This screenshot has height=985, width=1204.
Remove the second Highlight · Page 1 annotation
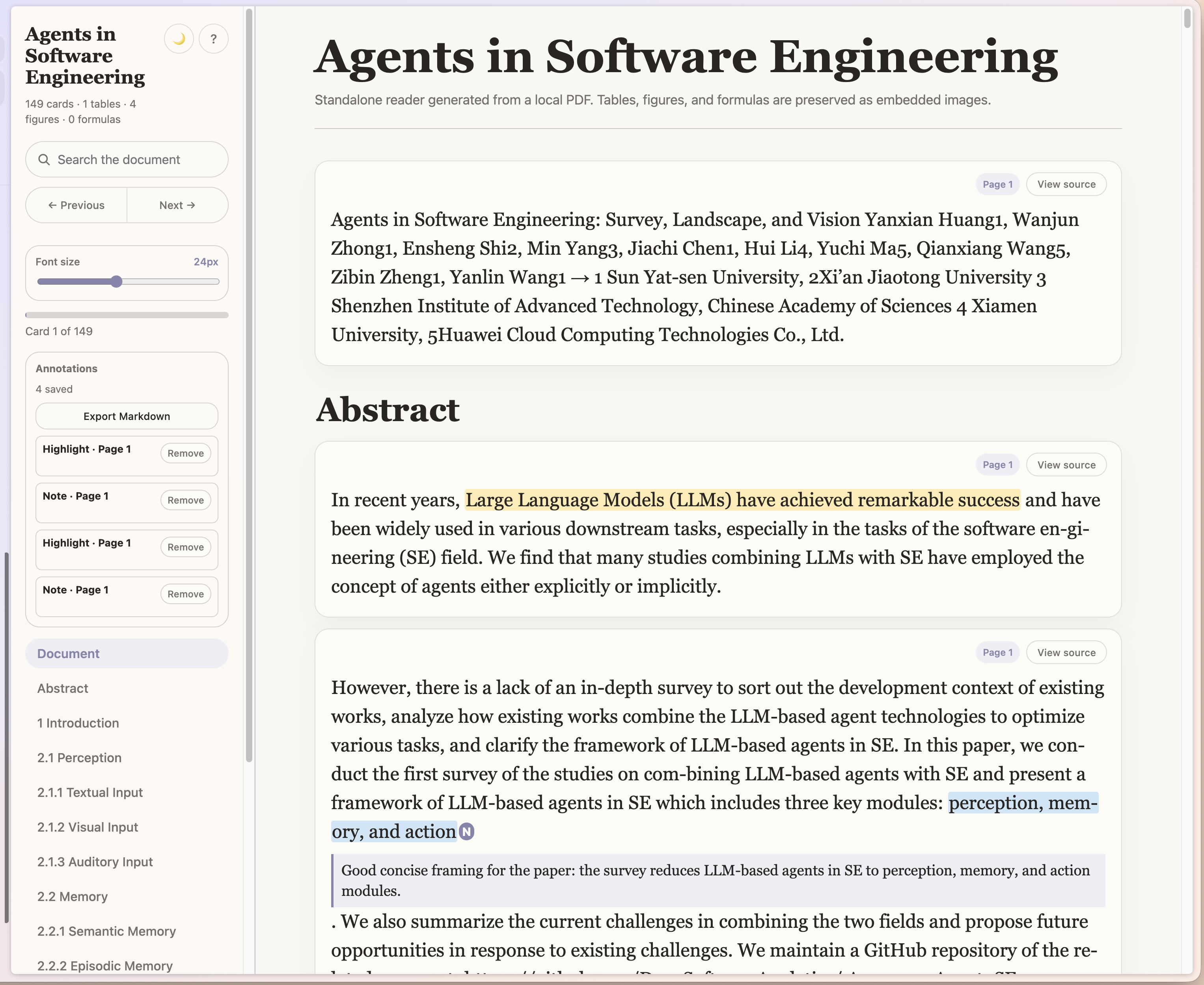point(185,547)
